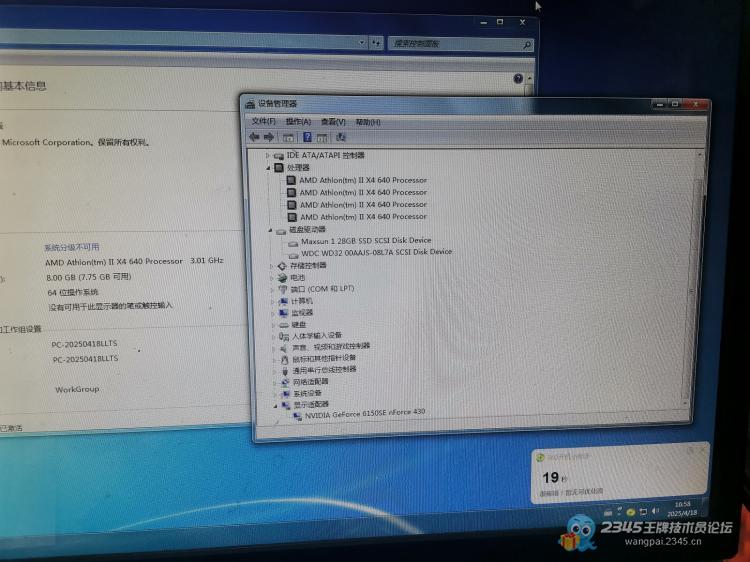
Task: Expand the 电池 node arrow
Action: [x=272, y=278]
